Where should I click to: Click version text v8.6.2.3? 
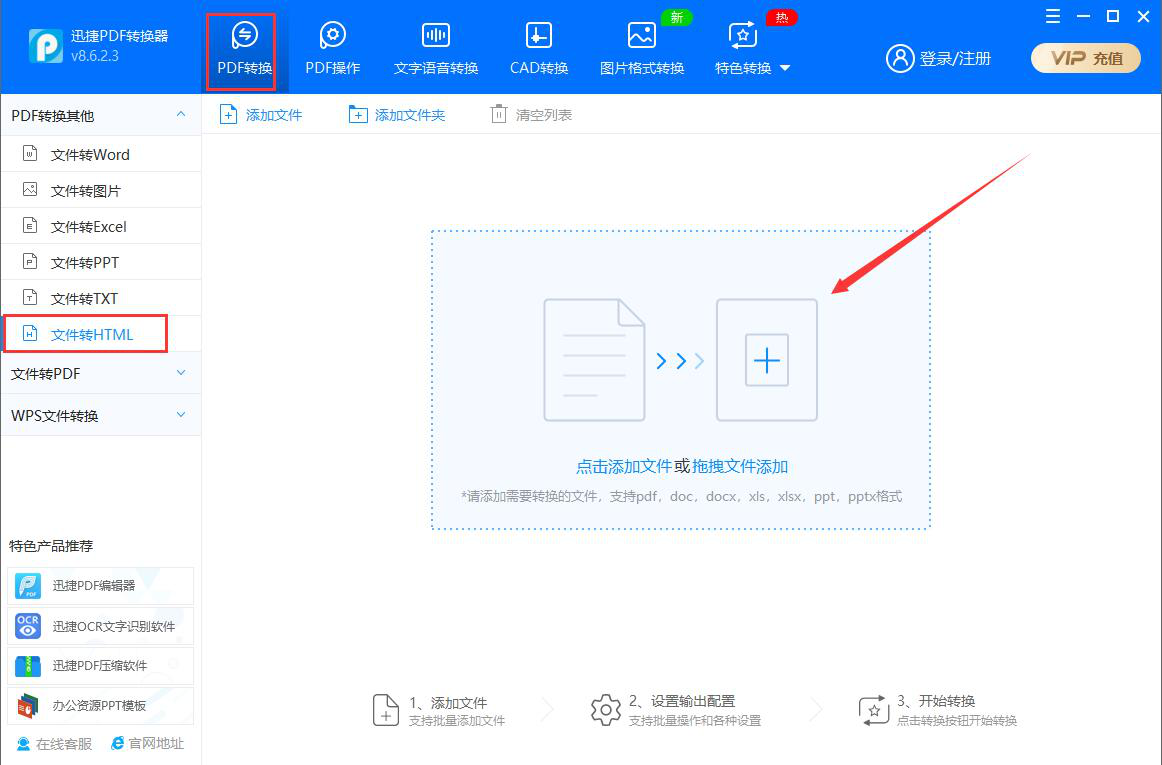tap(95, 56)
